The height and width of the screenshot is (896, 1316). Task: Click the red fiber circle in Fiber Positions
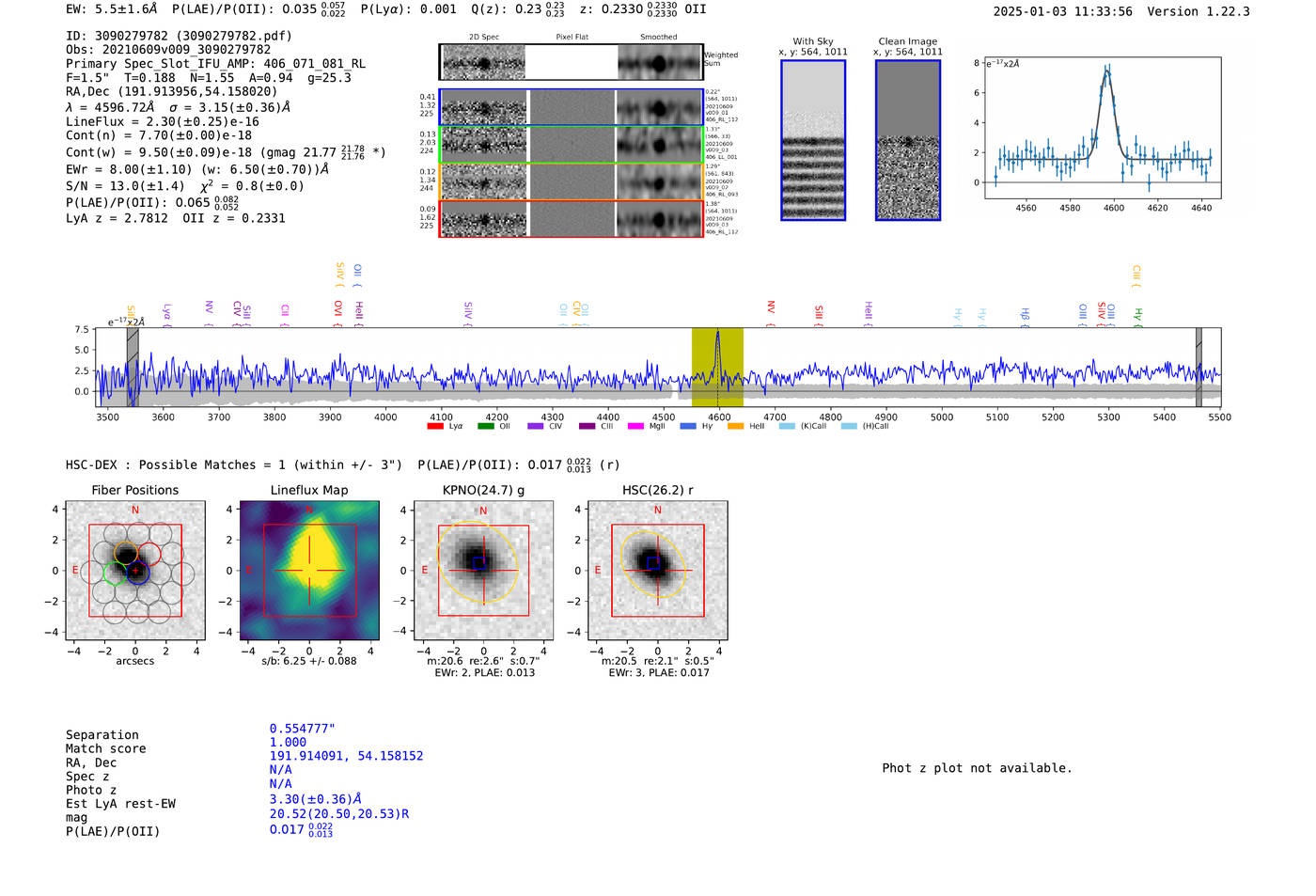149,554
